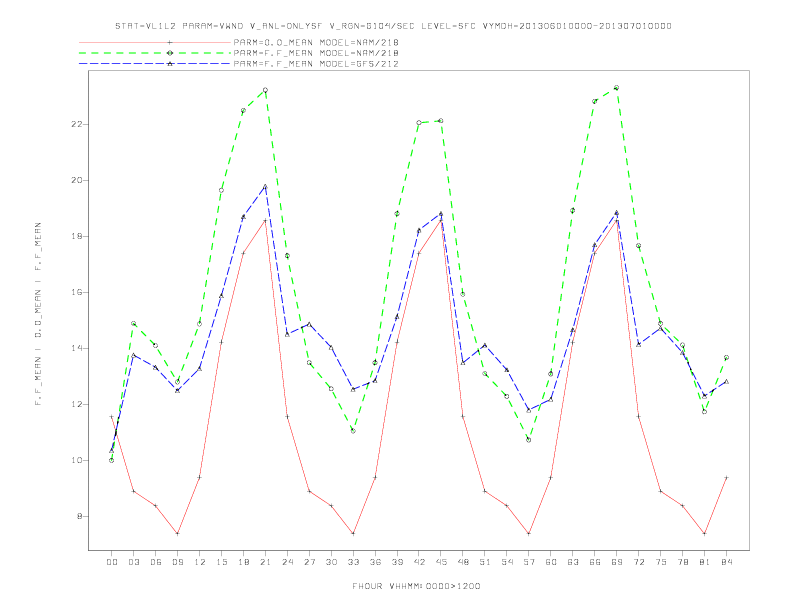
Task: Click the x-axis tick label 36
Action: tap(375, 562)
